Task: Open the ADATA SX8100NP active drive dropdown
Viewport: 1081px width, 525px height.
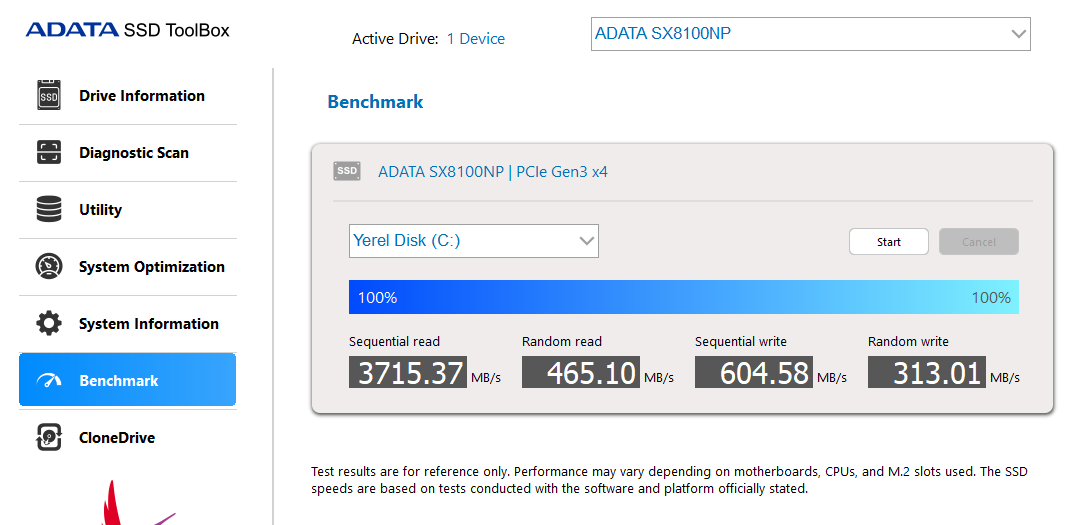Action: (811, 34)
